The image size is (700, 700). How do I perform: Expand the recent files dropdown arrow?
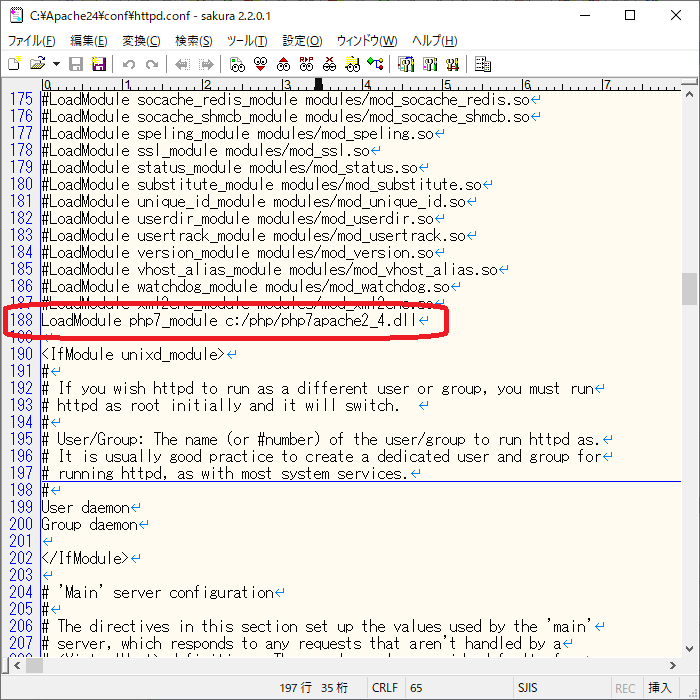click(x=56, y=64)
